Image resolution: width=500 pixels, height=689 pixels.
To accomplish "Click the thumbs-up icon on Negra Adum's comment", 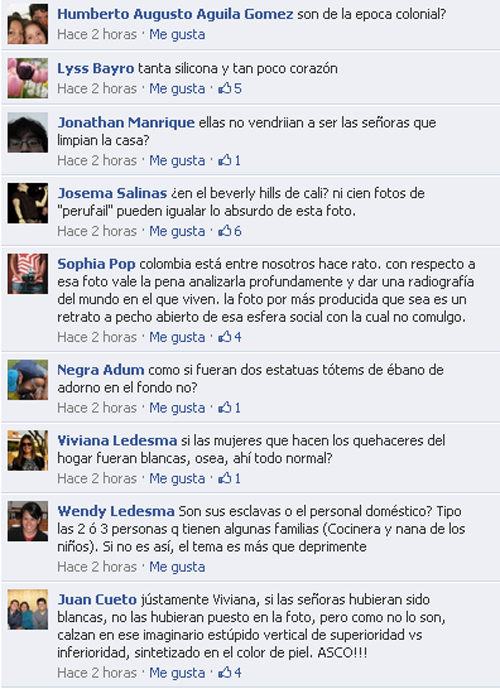I will (x=225, y=407).
